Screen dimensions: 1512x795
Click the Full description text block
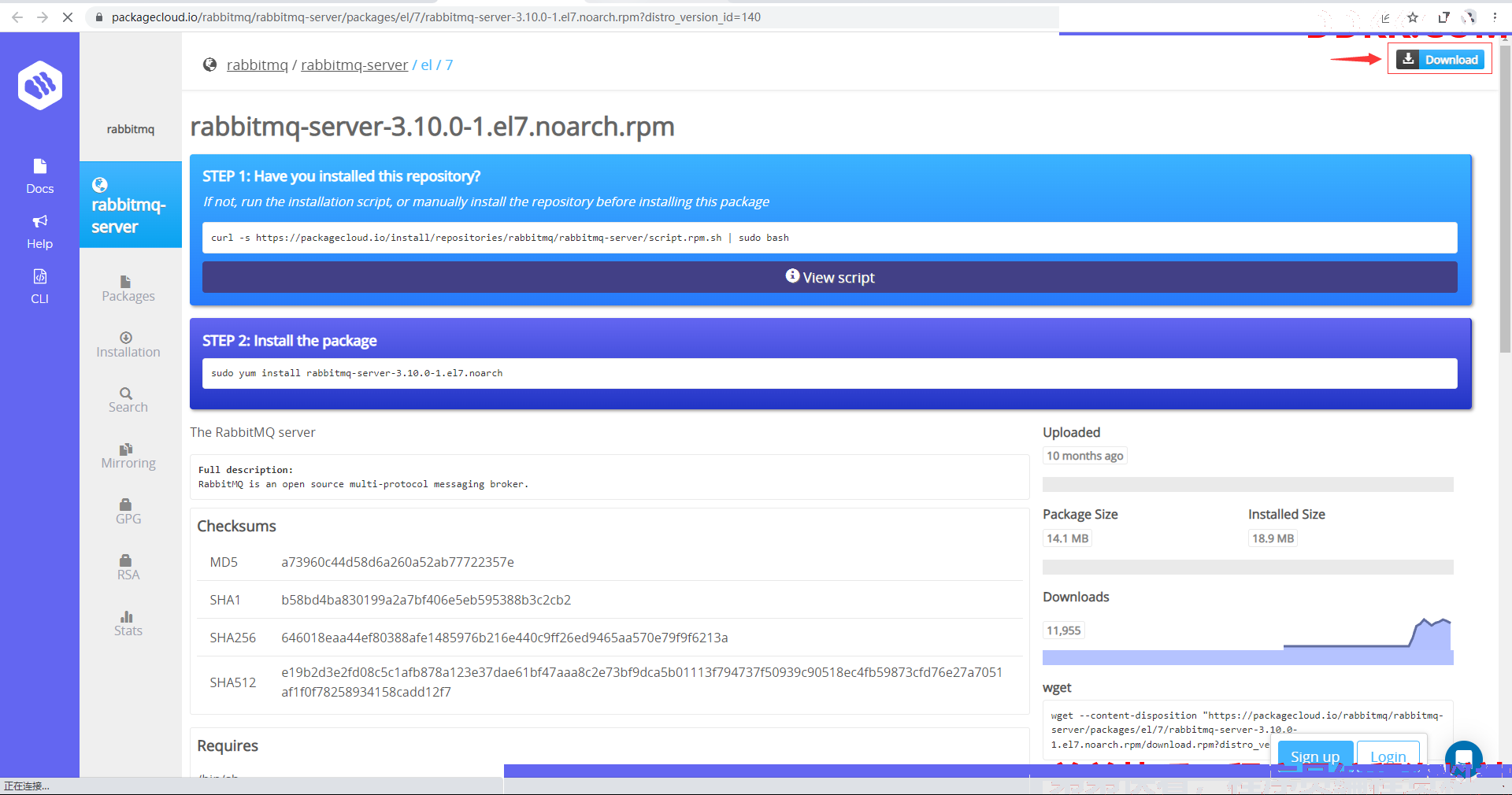[610, 477]
